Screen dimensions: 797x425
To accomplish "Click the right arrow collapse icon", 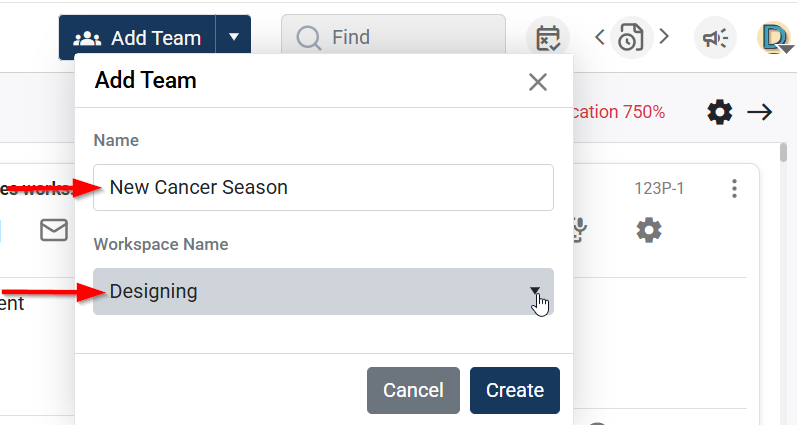I will click(760, 112).
